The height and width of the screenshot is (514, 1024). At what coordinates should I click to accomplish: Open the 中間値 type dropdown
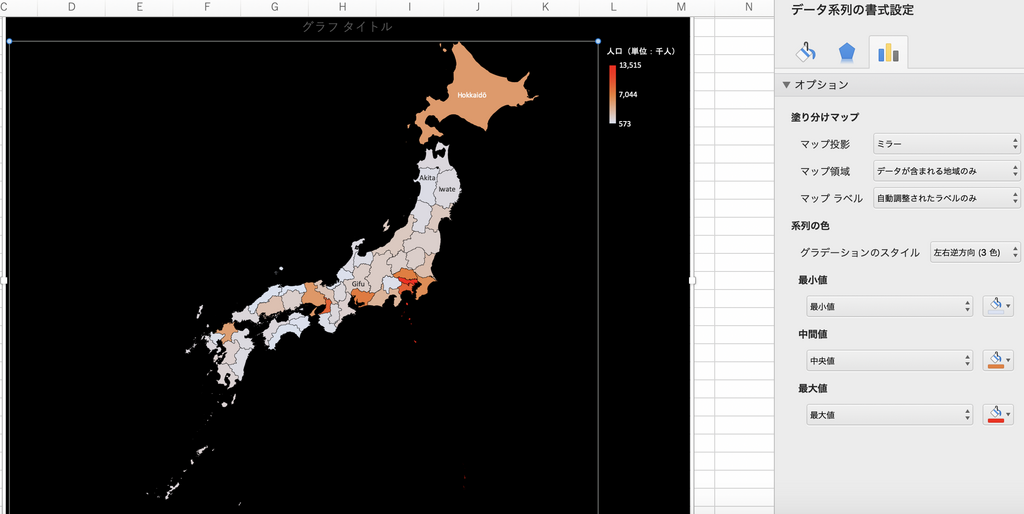tap(889, 360)
